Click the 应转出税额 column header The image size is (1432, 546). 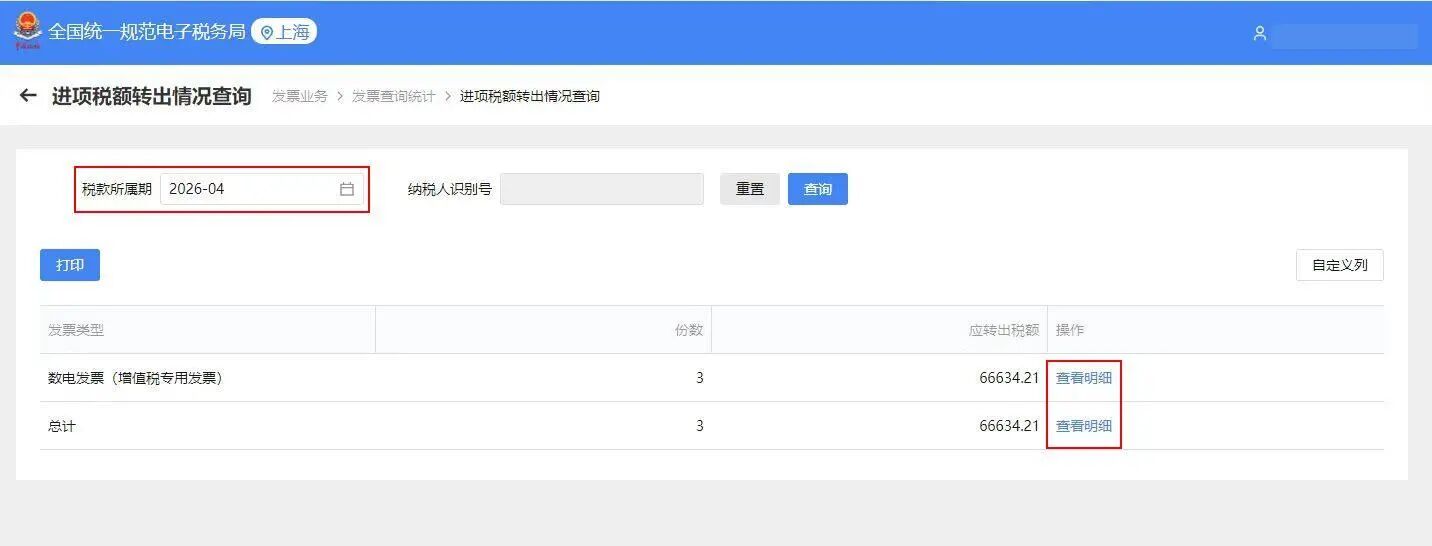point(1004,330)
